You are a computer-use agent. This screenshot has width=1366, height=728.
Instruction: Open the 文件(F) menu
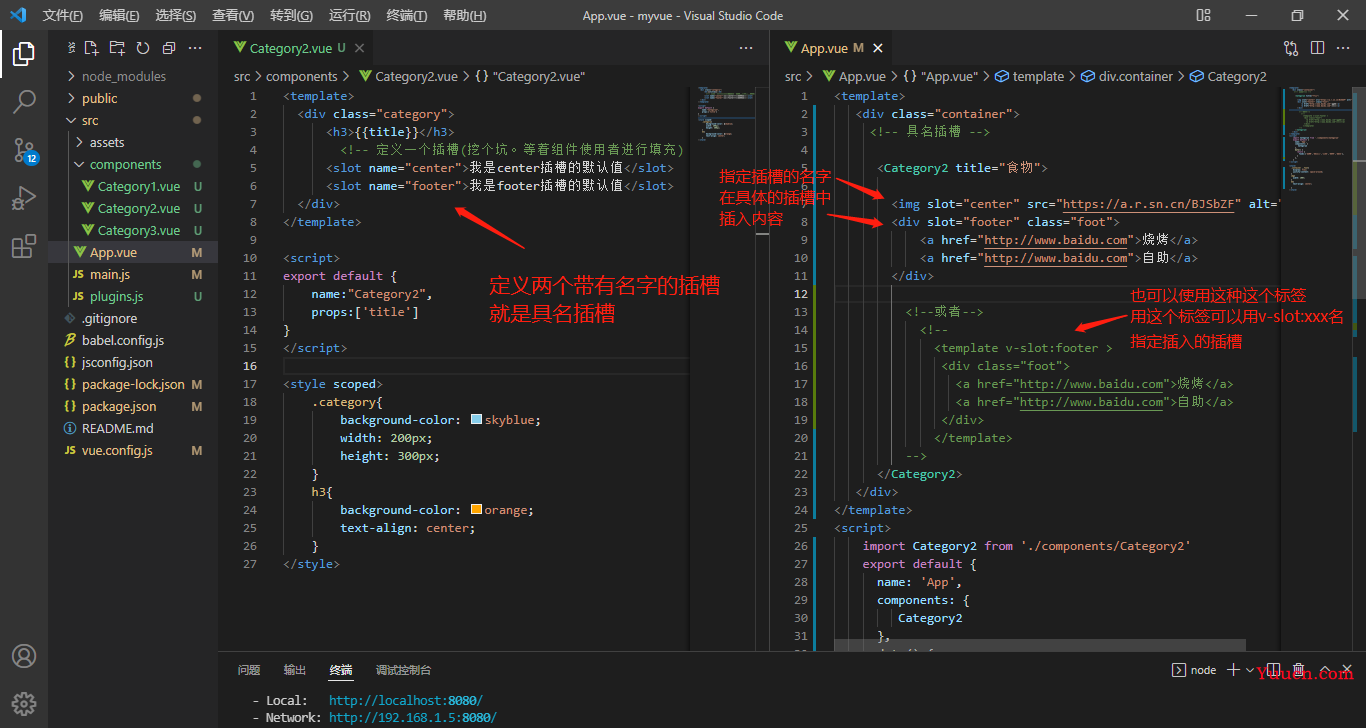(x=63, y=15)
